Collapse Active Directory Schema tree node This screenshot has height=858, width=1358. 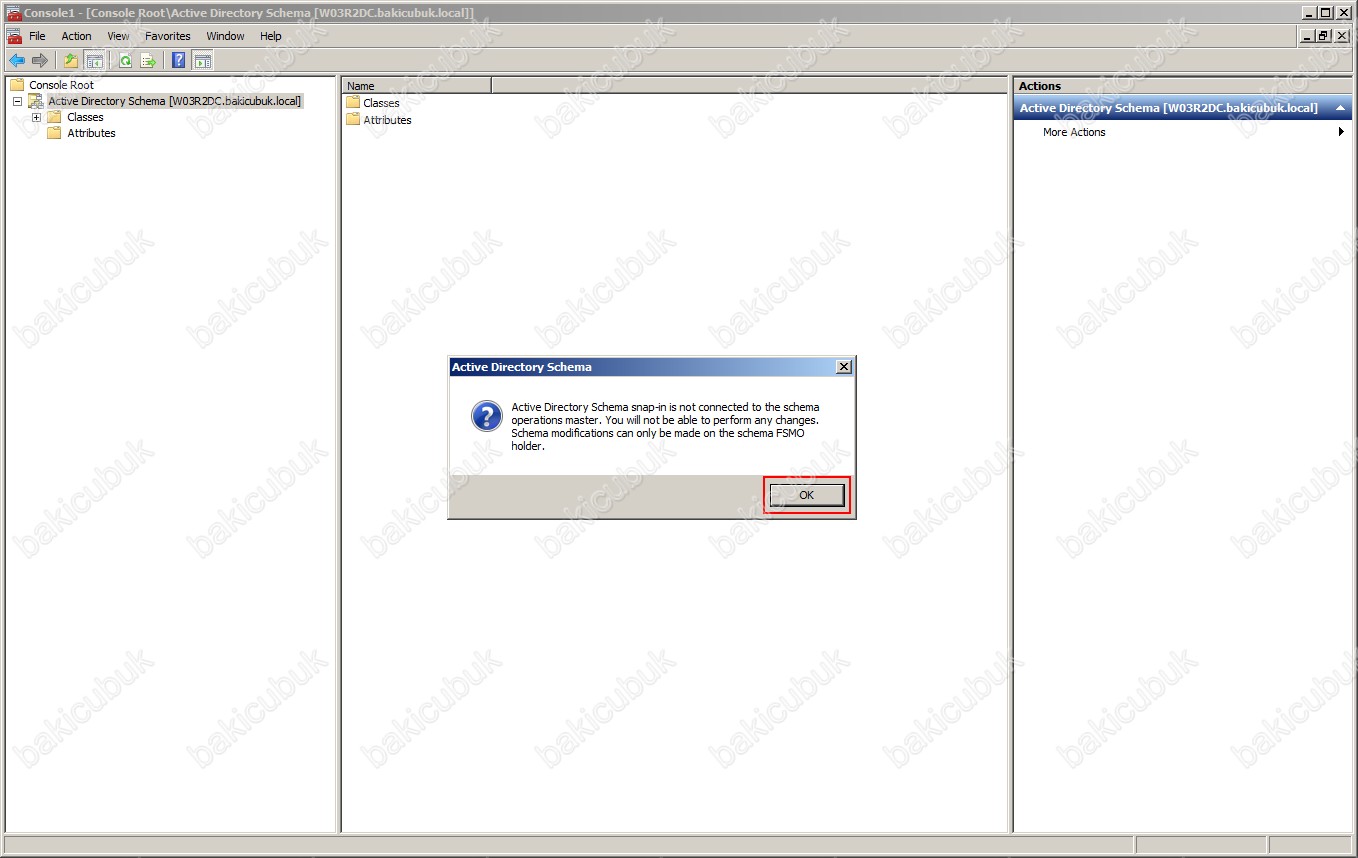(17, 102)
